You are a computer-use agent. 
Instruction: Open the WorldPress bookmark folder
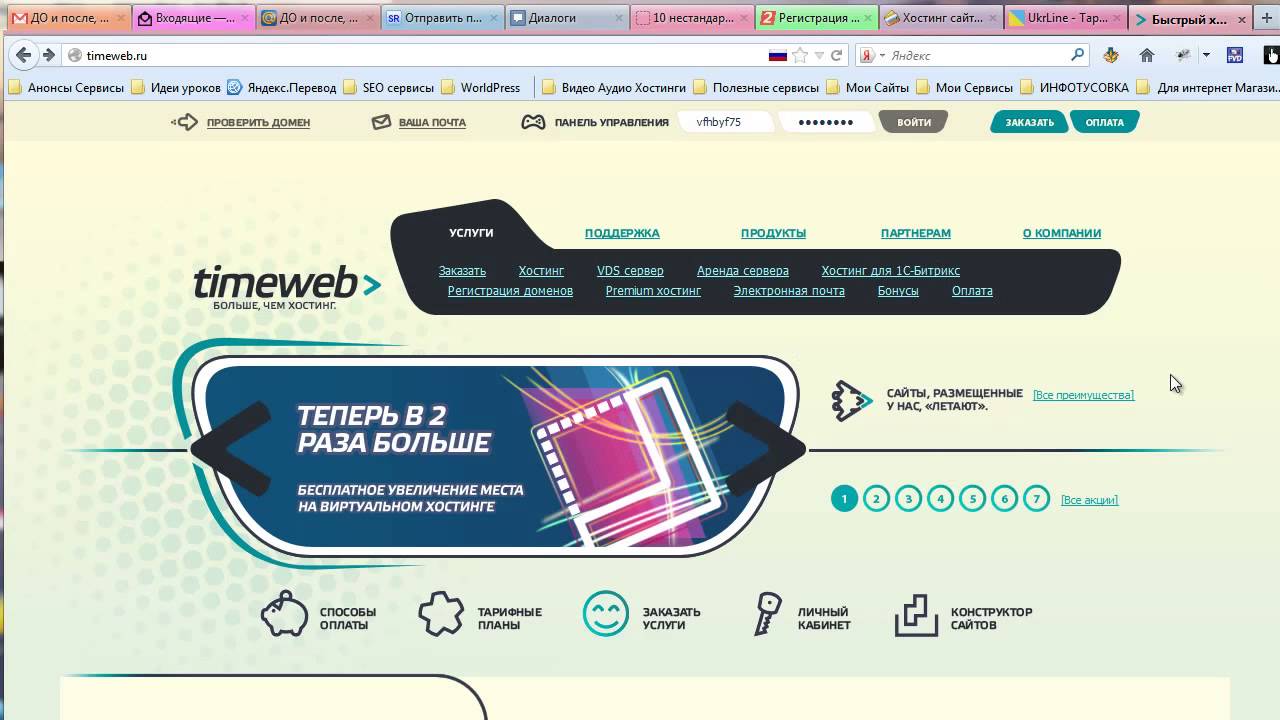481,88
